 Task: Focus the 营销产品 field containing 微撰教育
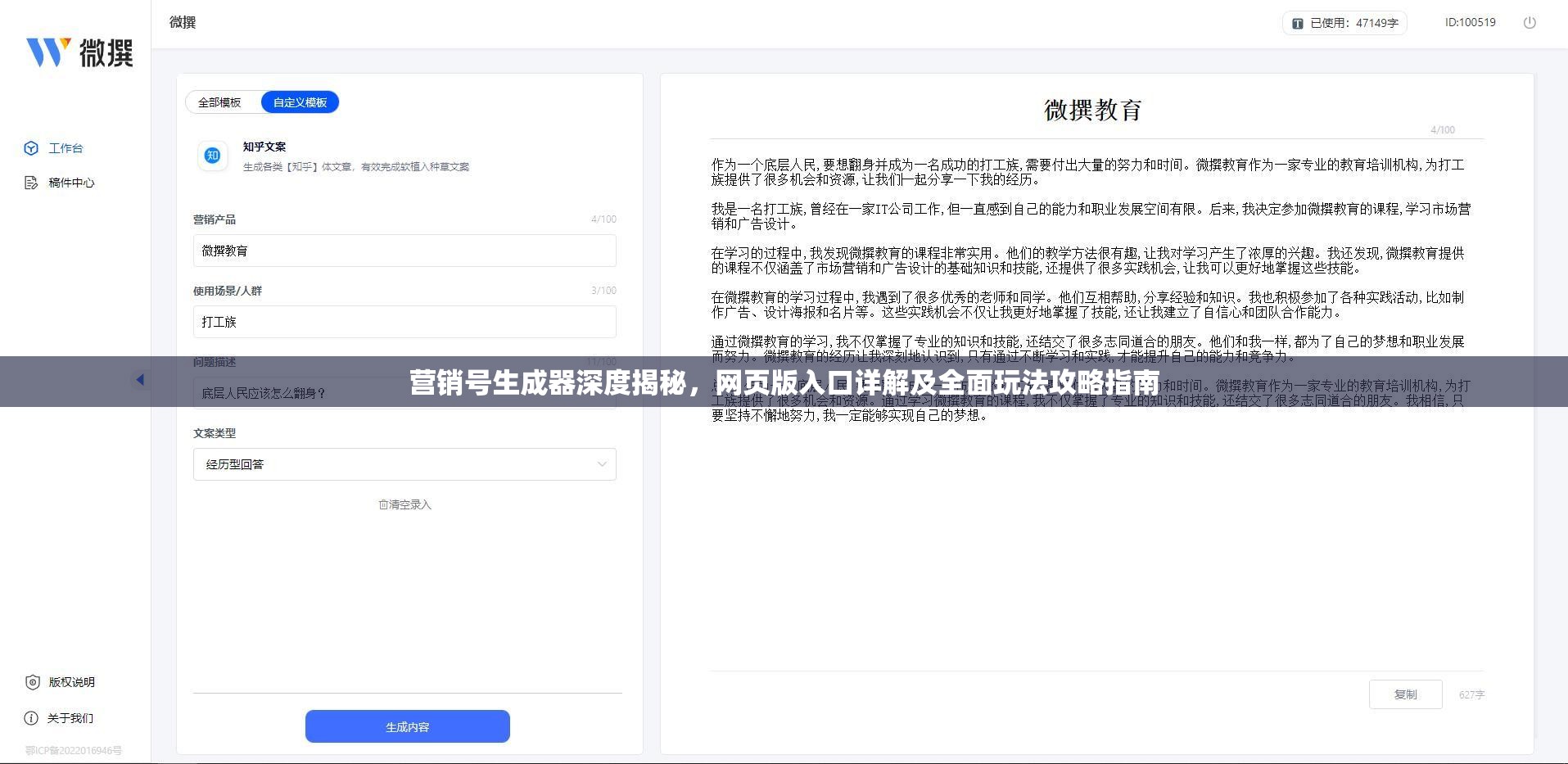pos(404,251)
